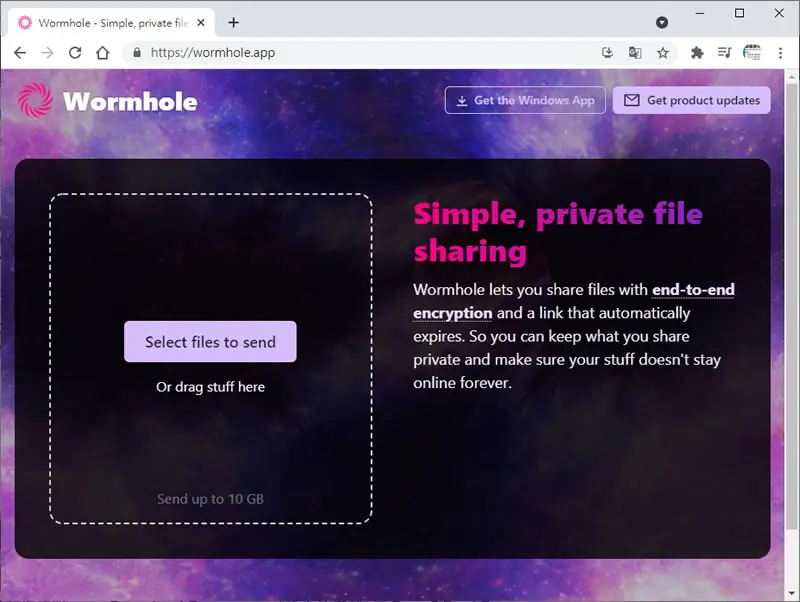Go back with the browser back arrow
The width and height of the screenshot is (800, 602).
pyautogui.click(x=20, y=53)
